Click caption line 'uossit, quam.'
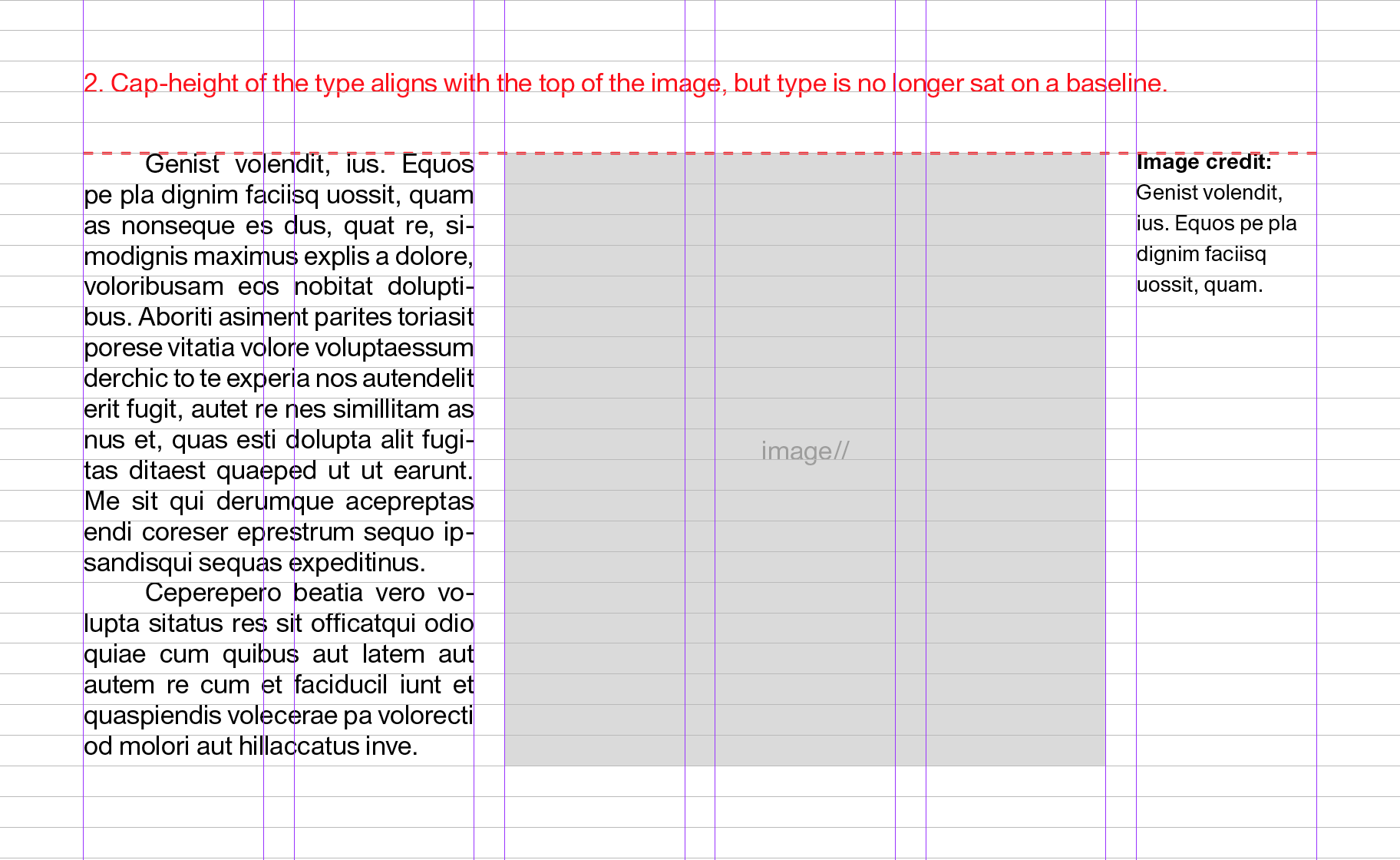The width and height of the screenshot is (1400, 860). pyautogui.click(x=1200, y=285)
